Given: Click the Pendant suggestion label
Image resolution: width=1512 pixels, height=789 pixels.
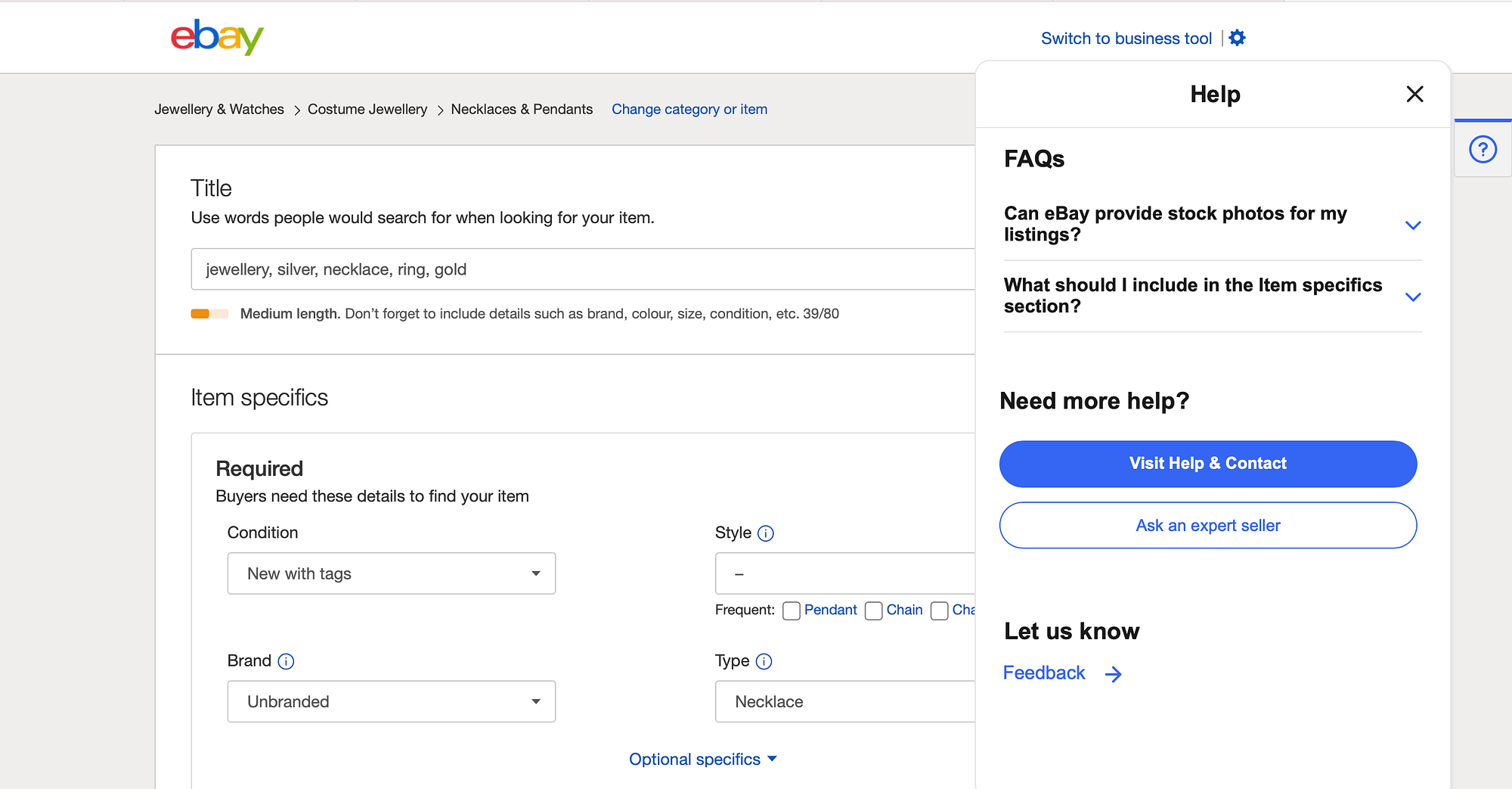Looking at the screenshot, I should click(x=830, y=610).
